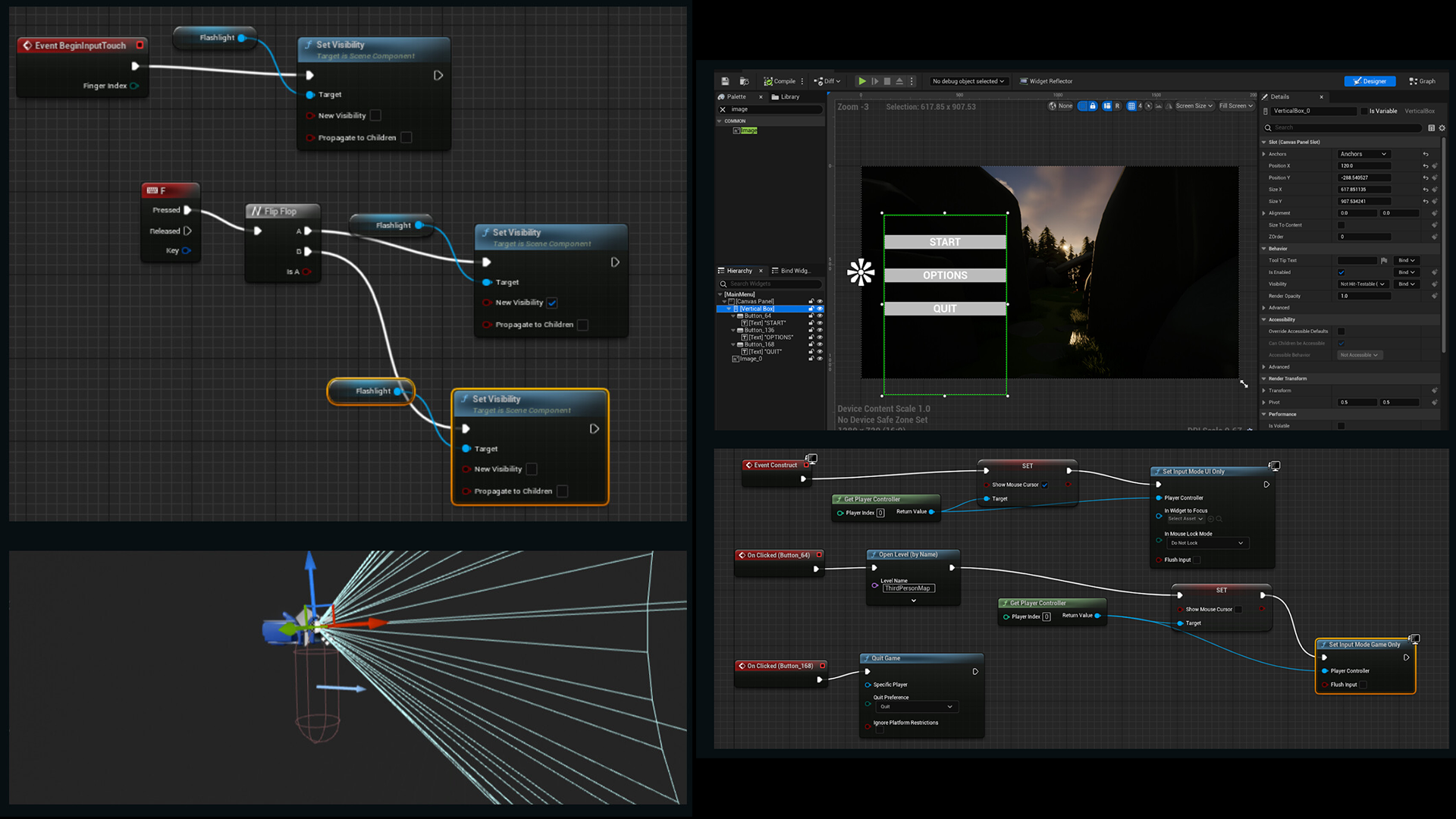Image resolution: width=1456 pixels, height=819 pixels.
Task: Click Event BeginInputTouch node header
Action: point(82,45)
